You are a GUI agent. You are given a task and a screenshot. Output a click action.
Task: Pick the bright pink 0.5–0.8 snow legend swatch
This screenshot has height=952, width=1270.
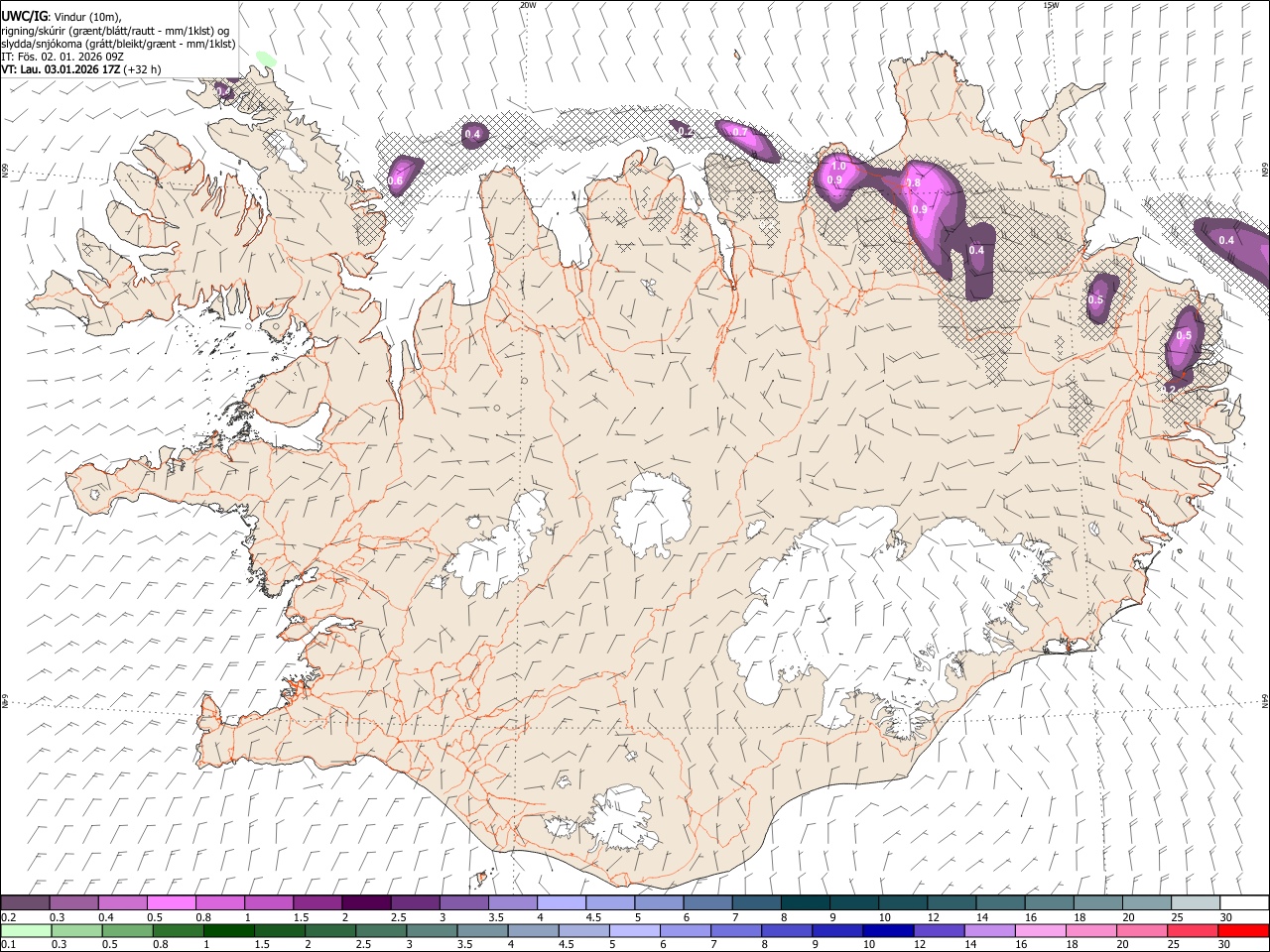click(171, 903)
